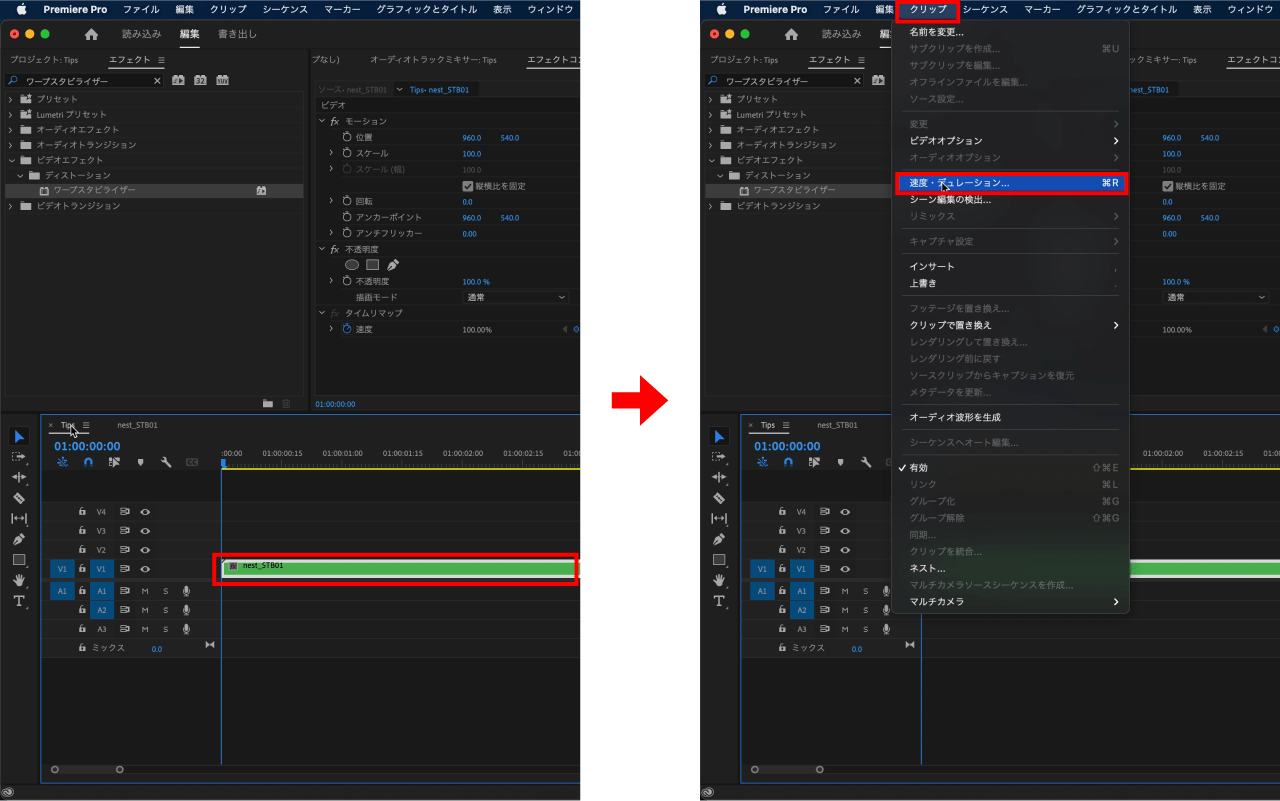
Task: Choose 速度・デュレーション from クリップ menu
Action: [x=1012, y=183]
